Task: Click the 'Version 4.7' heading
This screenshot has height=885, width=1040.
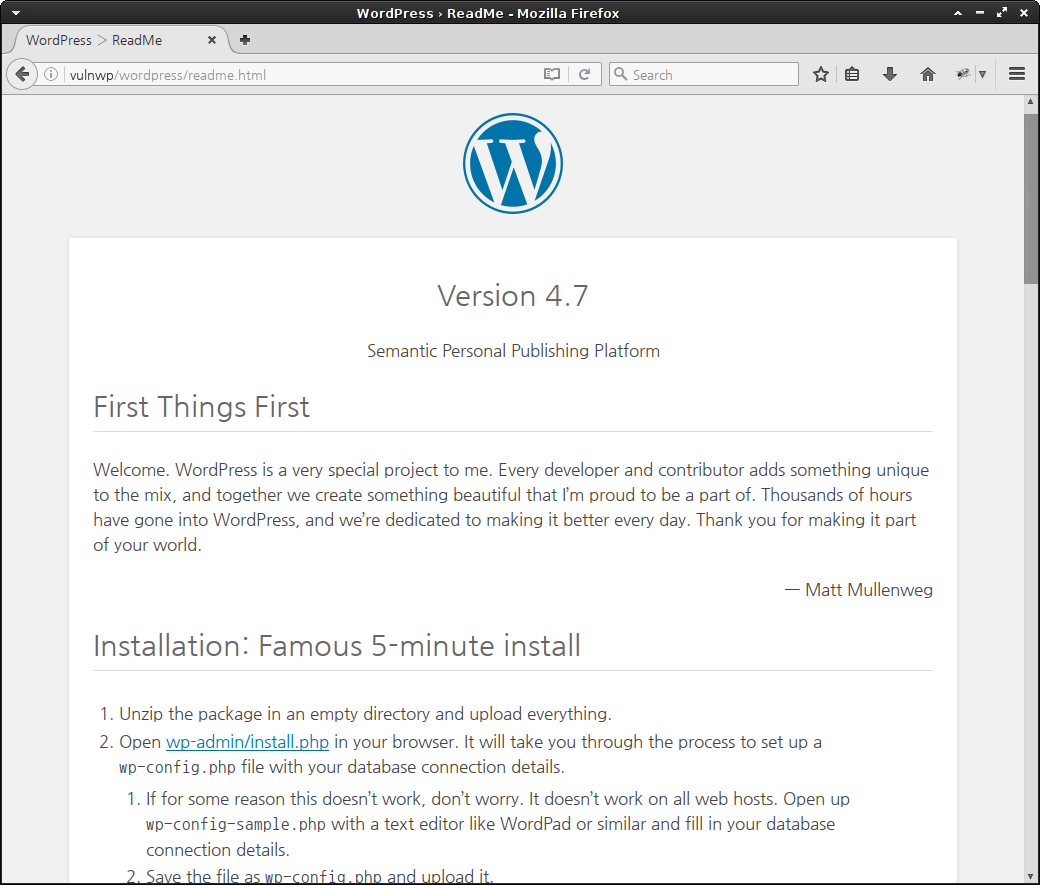Action: 513,296
